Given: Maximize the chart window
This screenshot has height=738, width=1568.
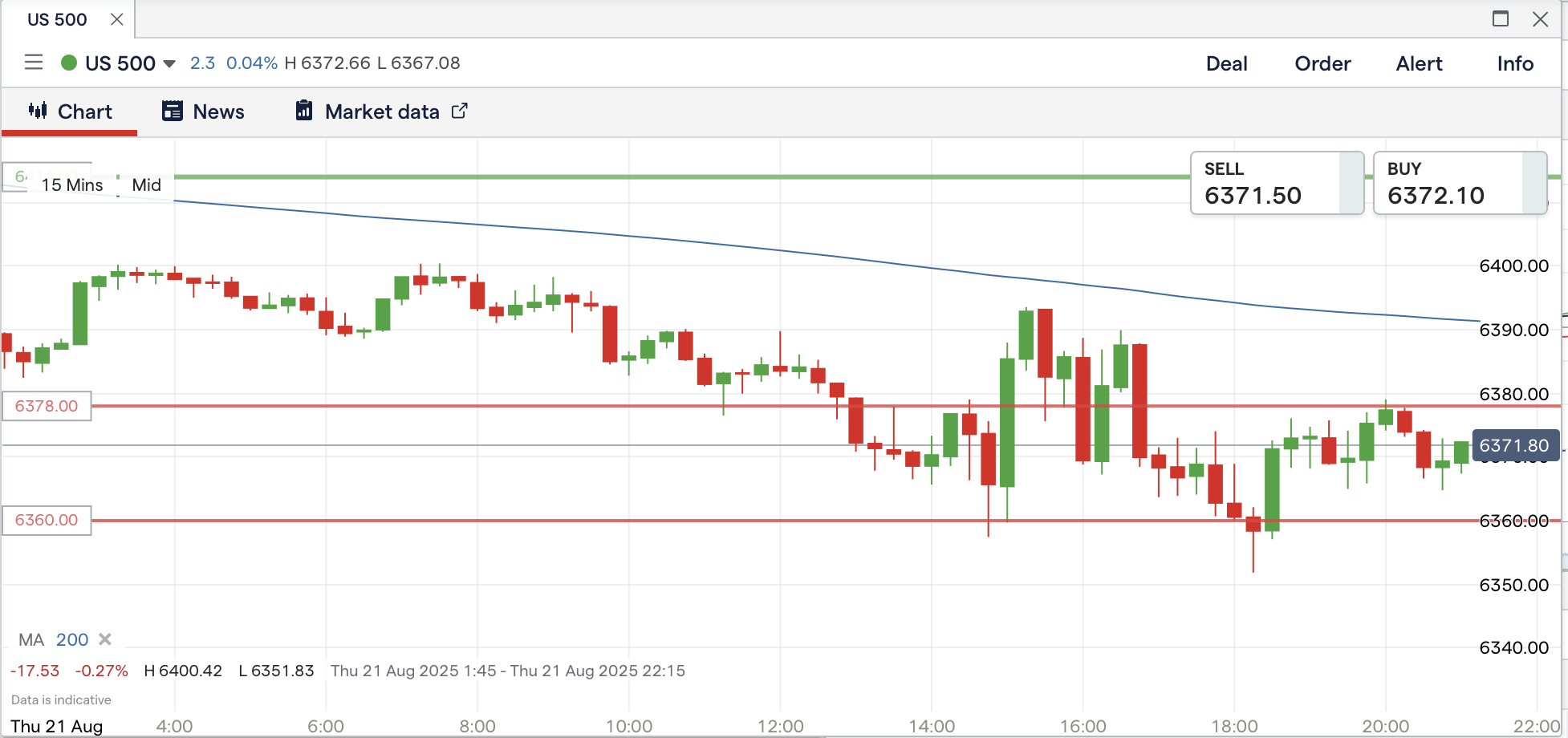Looking at the screenshot, I should coord(1500,19).
